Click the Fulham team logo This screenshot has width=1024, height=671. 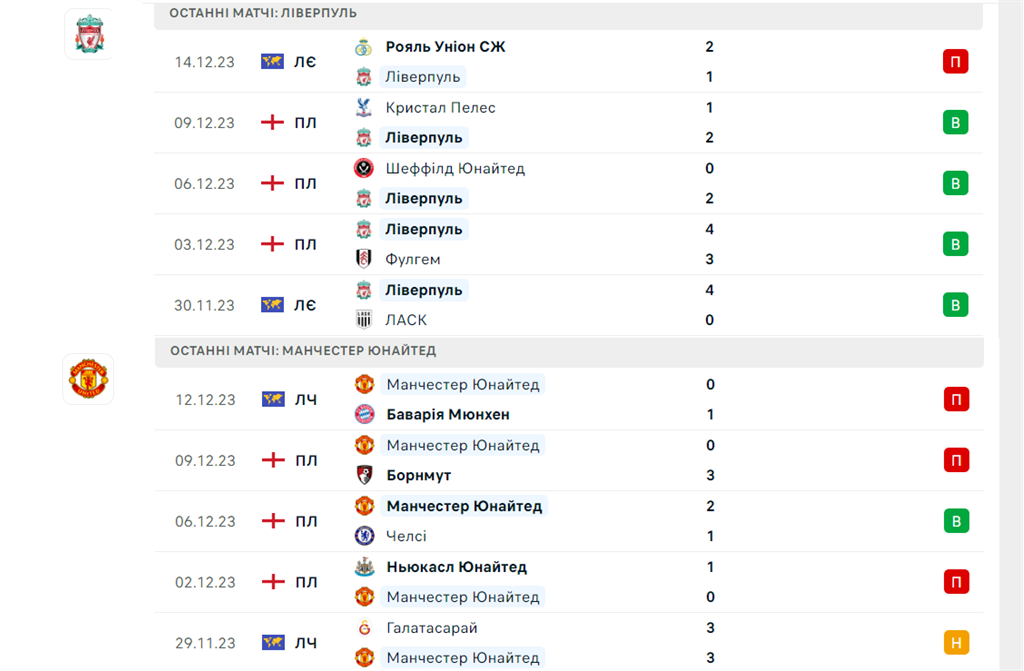pos(364,259)
